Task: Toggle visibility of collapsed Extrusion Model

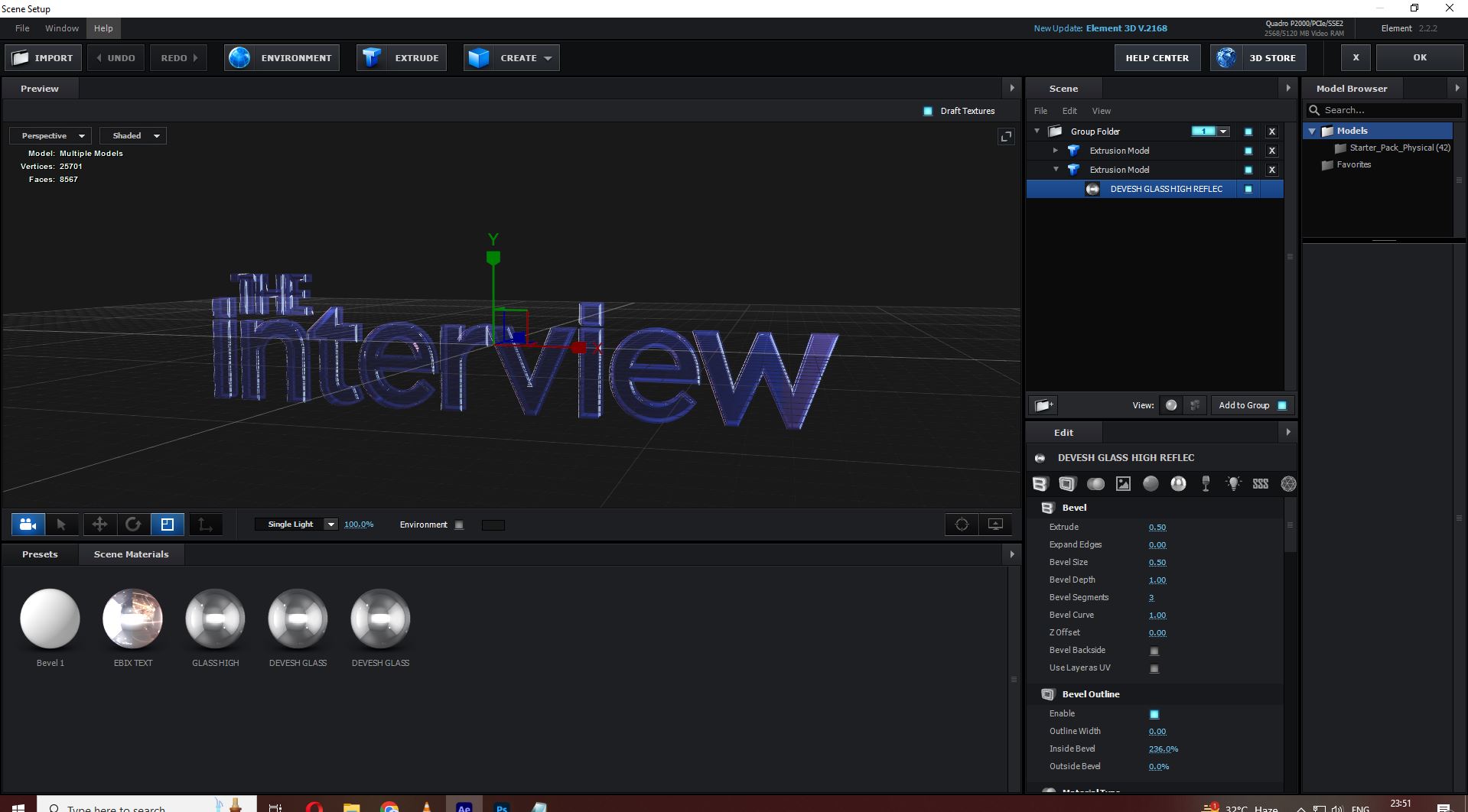Action: tap(1248, 151)
